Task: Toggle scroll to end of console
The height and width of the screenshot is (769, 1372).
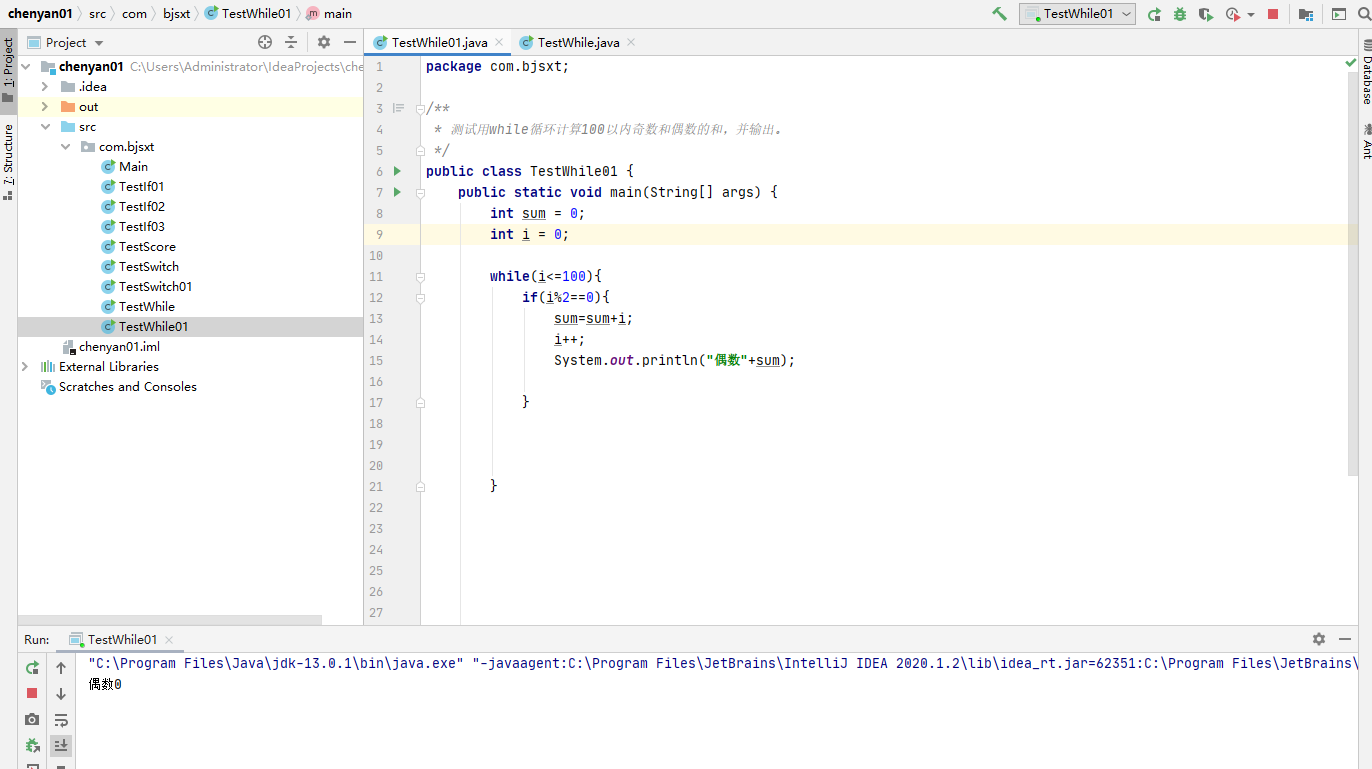Action: [x=61, y=745]
